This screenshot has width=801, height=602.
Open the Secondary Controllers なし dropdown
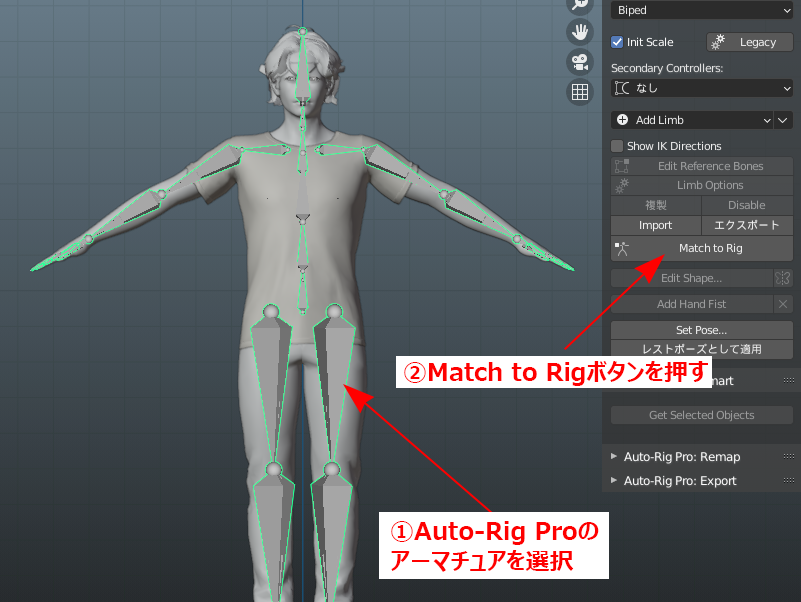pos(702,88)
